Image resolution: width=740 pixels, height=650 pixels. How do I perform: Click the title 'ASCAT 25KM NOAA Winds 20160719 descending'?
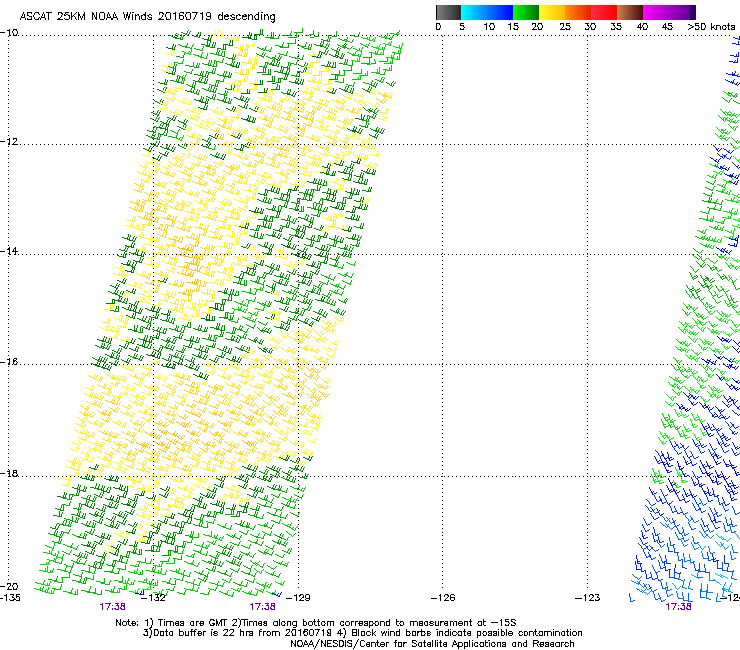click(x=147, y=17)
